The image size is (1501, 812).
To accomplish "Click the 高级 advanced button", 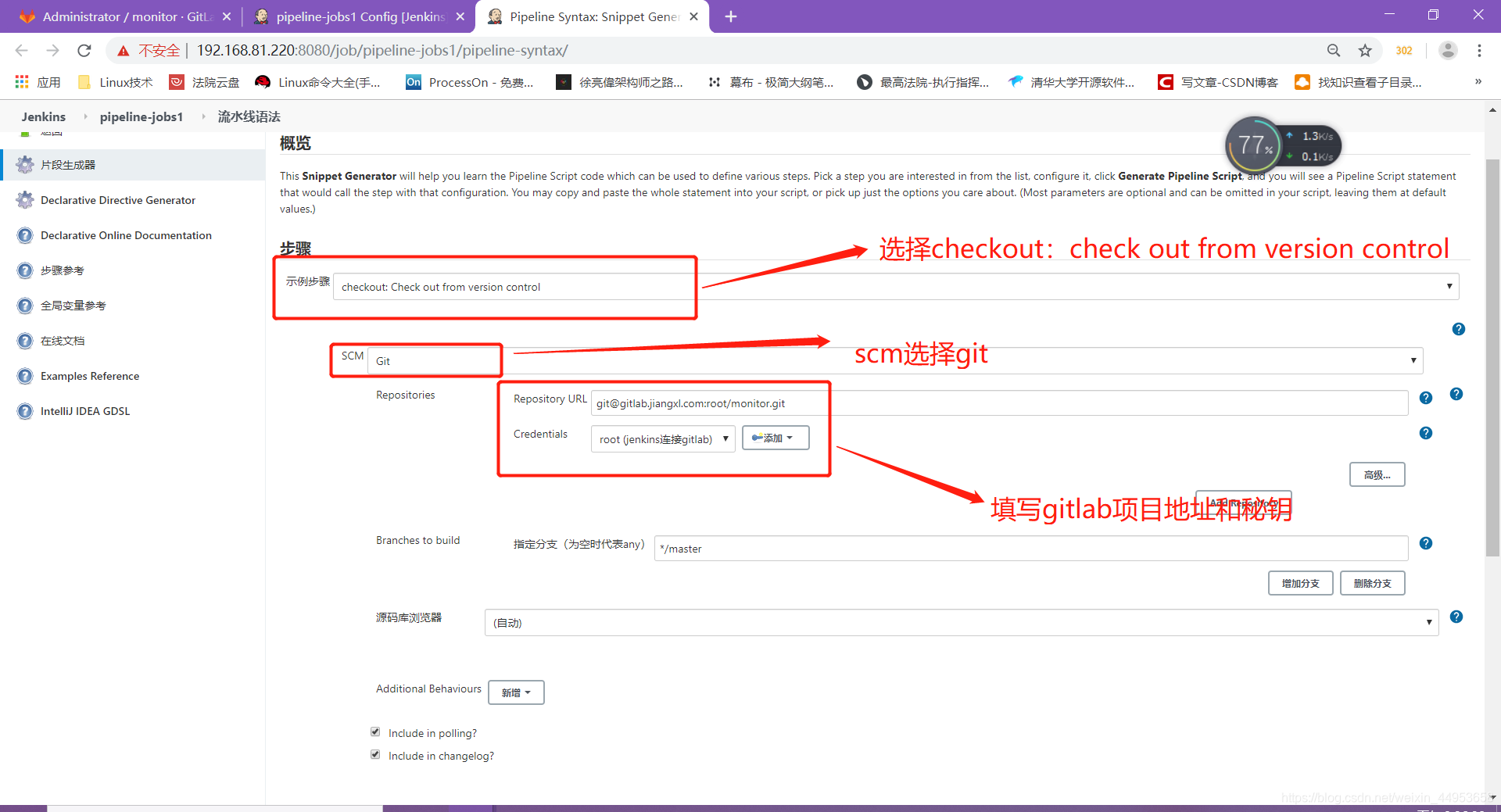I will click(1377, 474).
